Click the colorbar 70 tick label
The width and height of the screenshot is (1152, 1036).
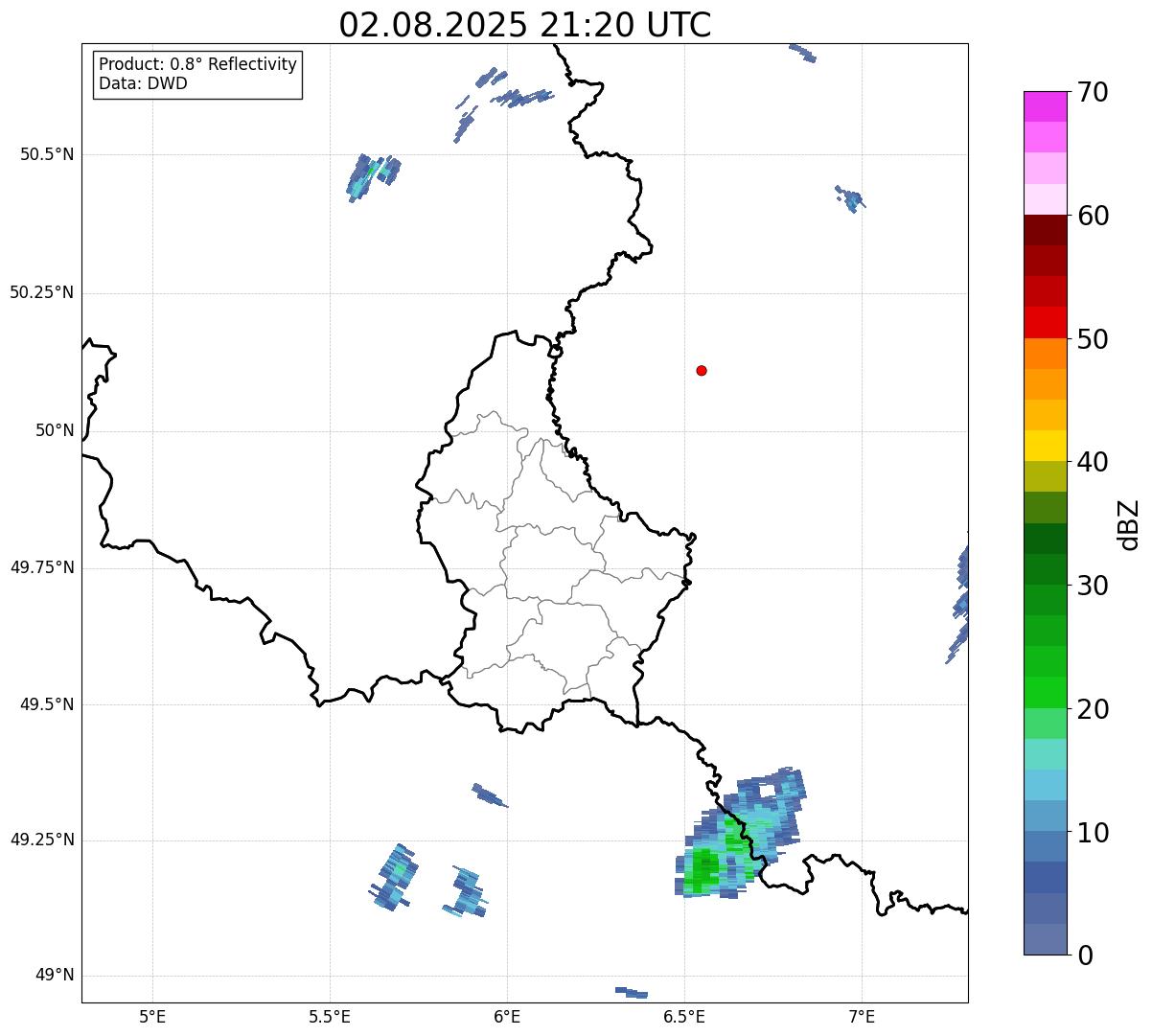pyautogui.click(x=1093, y=92)
